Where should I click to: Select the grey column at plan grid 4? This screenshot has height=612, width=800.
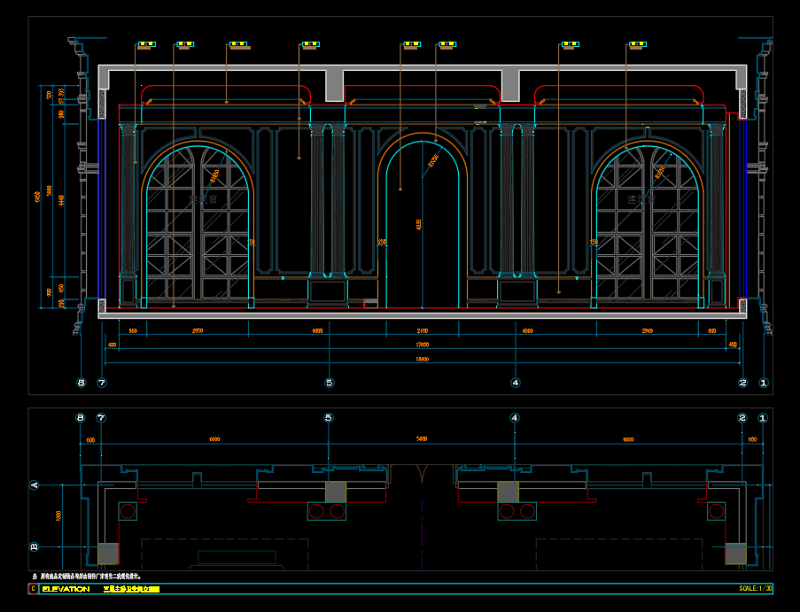pyautogui.click(x=509, y=492)
